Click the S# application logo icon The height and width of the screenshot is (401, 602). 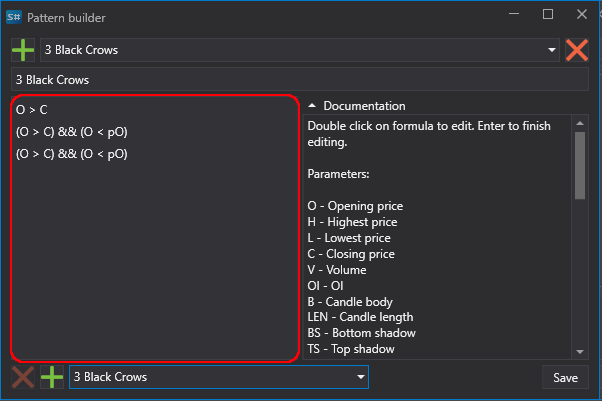(14, 17)
